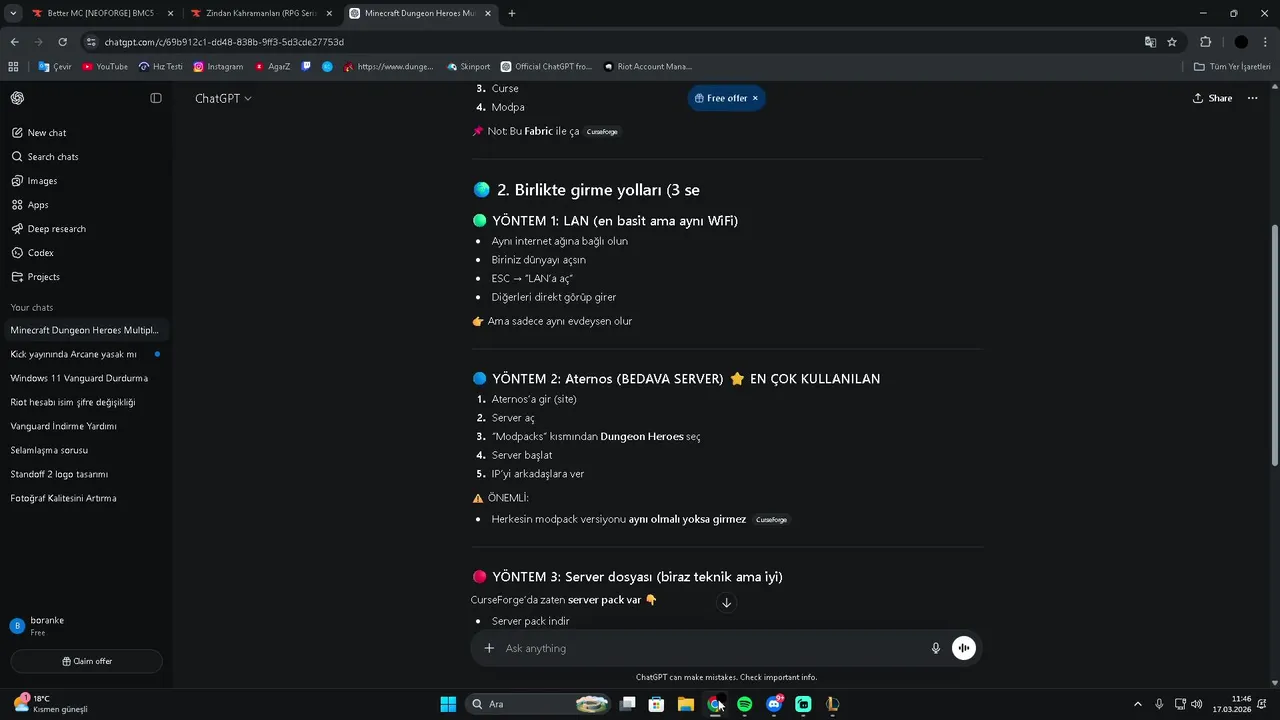The height and width of the screenshot is (720, 1280).
Task: Click the CurseForge chip after 'yoksa girmez'
Action: pyautogui.click(x=771, y=520)
